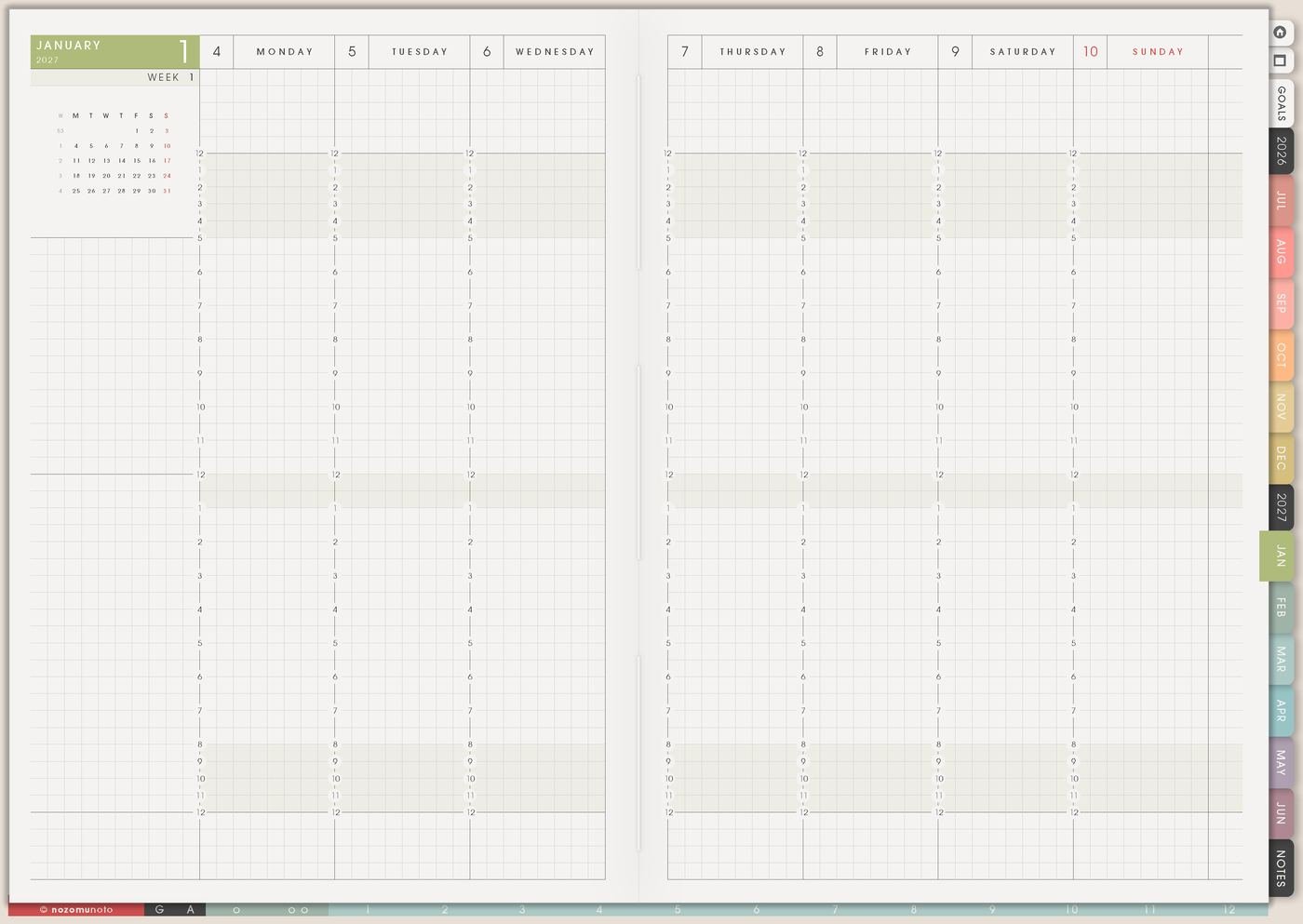Open the FEB month tab
The width and height of the screenshot is (1303, 924).
1281,608
